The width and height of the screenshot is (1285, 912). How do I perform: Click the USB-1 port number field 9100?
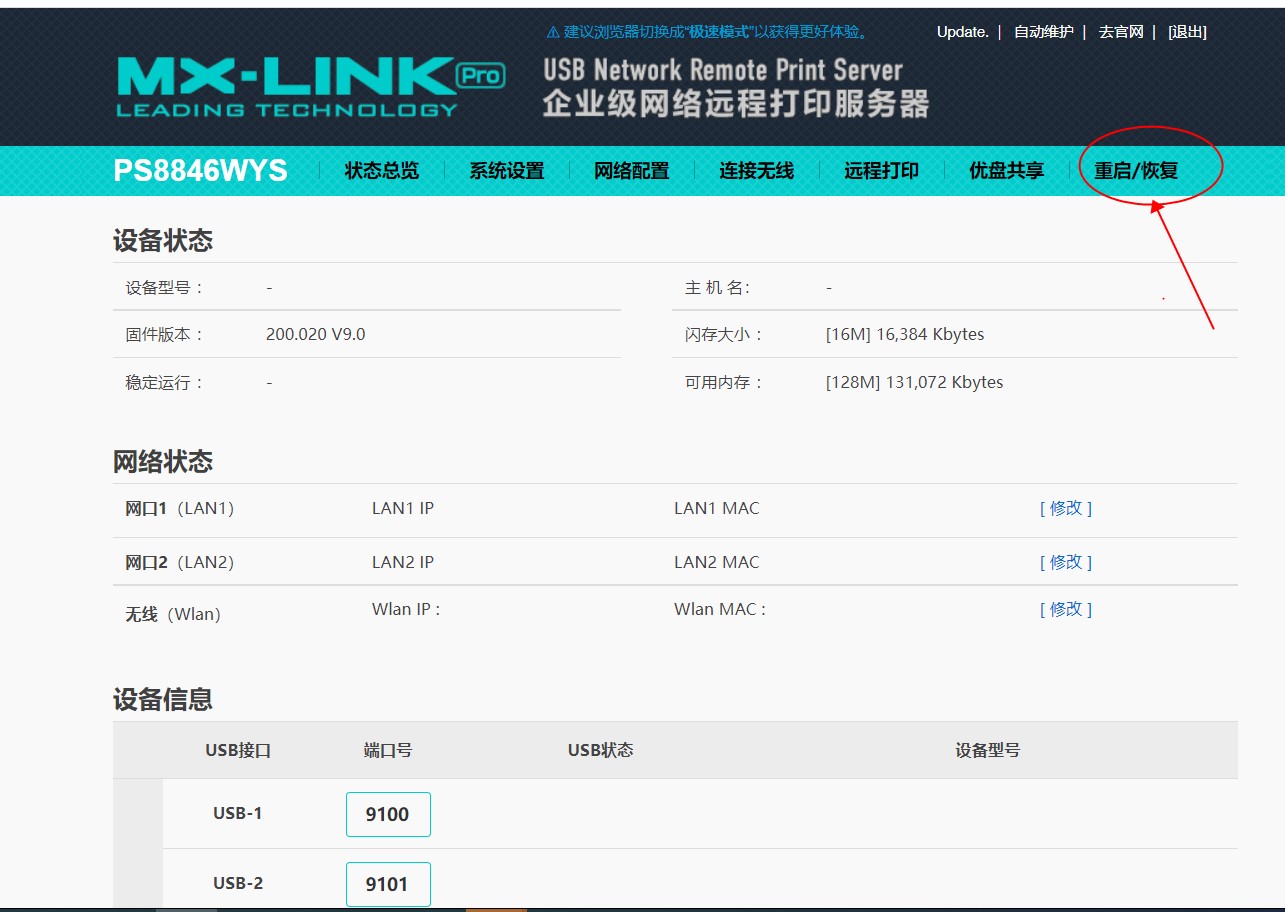click(x=388, y=814)
